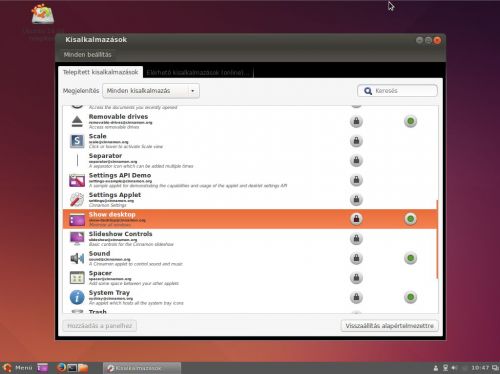The width and height of the screenshot is (500, 374).
Task: Open the network tray icon
Action: pos(445,368)
